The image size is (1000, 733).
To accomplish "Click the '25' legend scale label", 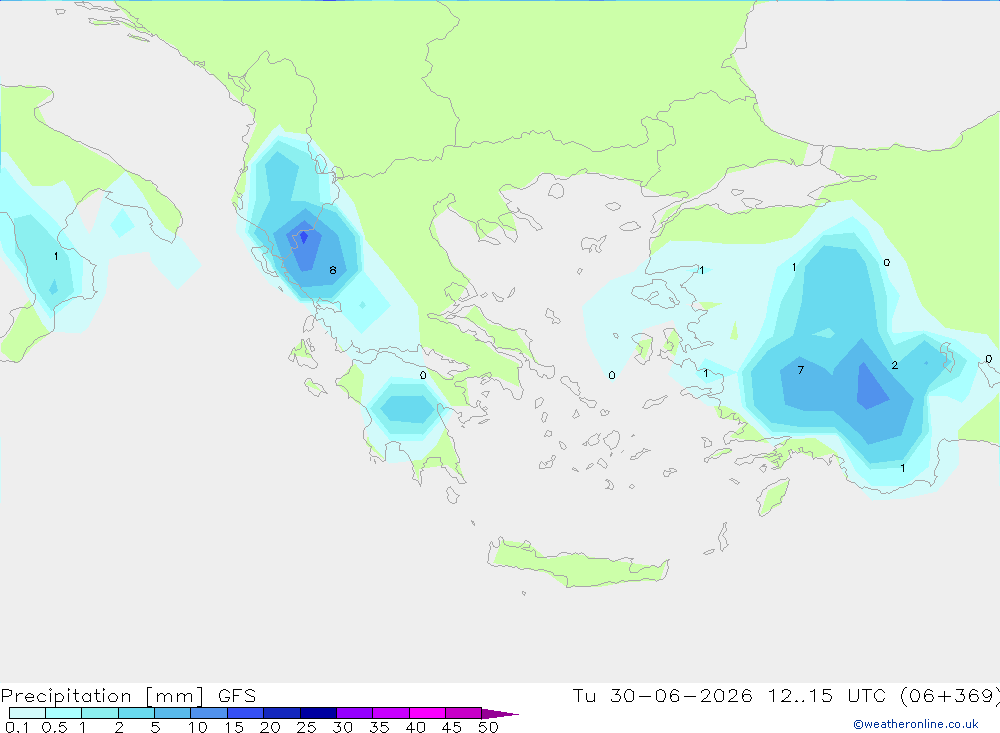I will click(x=307, y=727).
